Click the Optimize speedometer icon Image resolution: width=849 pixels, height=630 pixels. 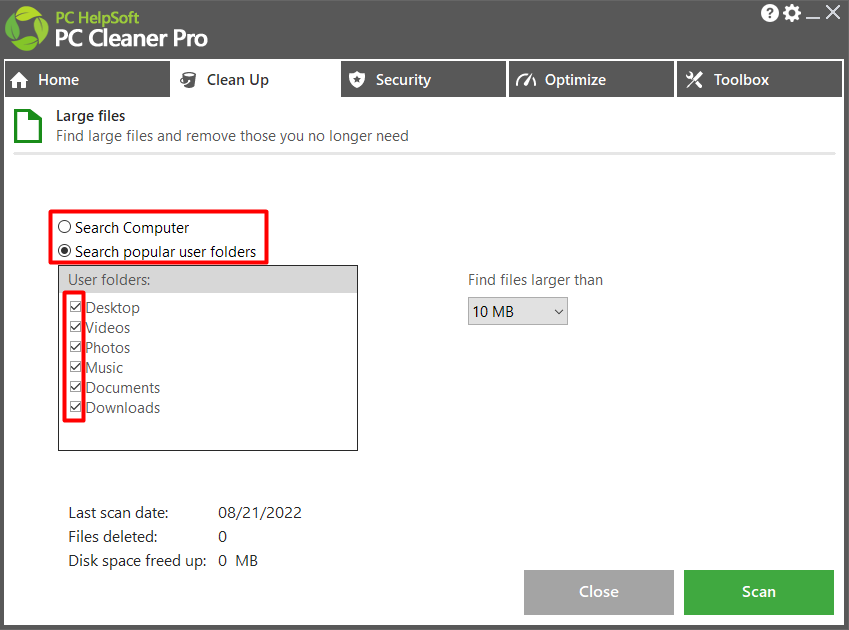pyautogui.click(x=526, y=80)
